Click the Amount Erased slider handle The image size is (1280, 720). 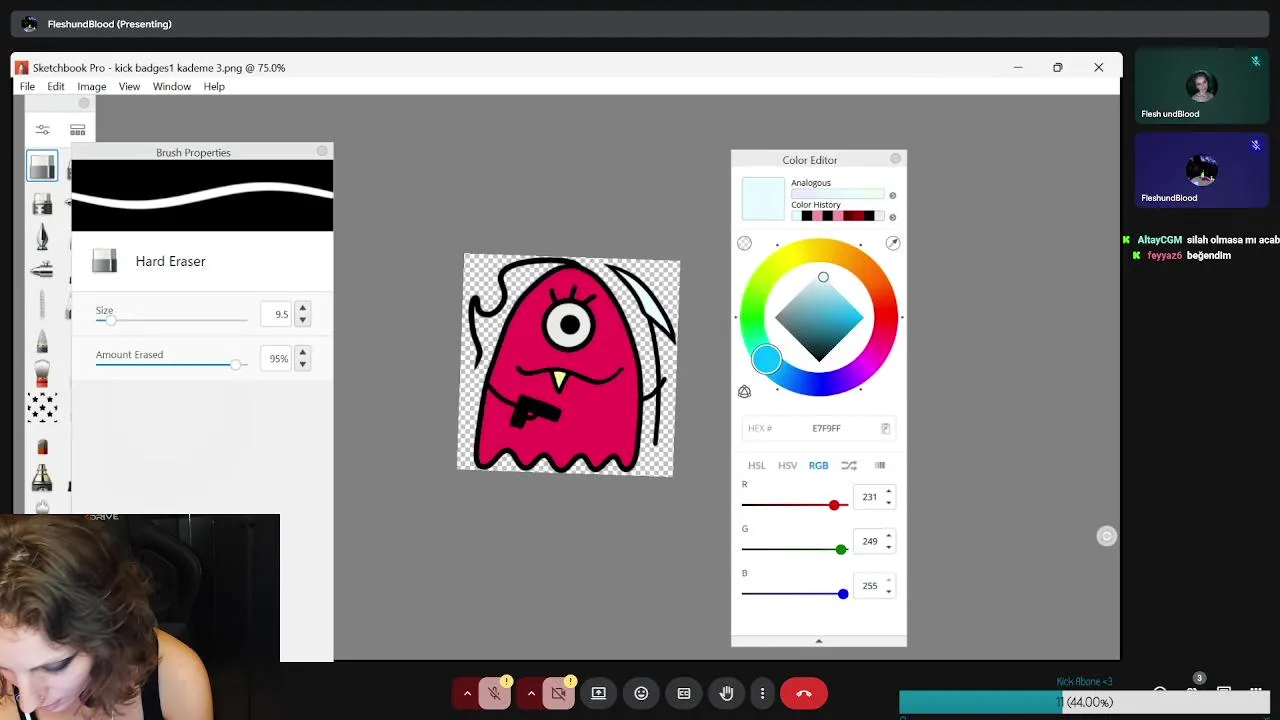coord(235,365)
